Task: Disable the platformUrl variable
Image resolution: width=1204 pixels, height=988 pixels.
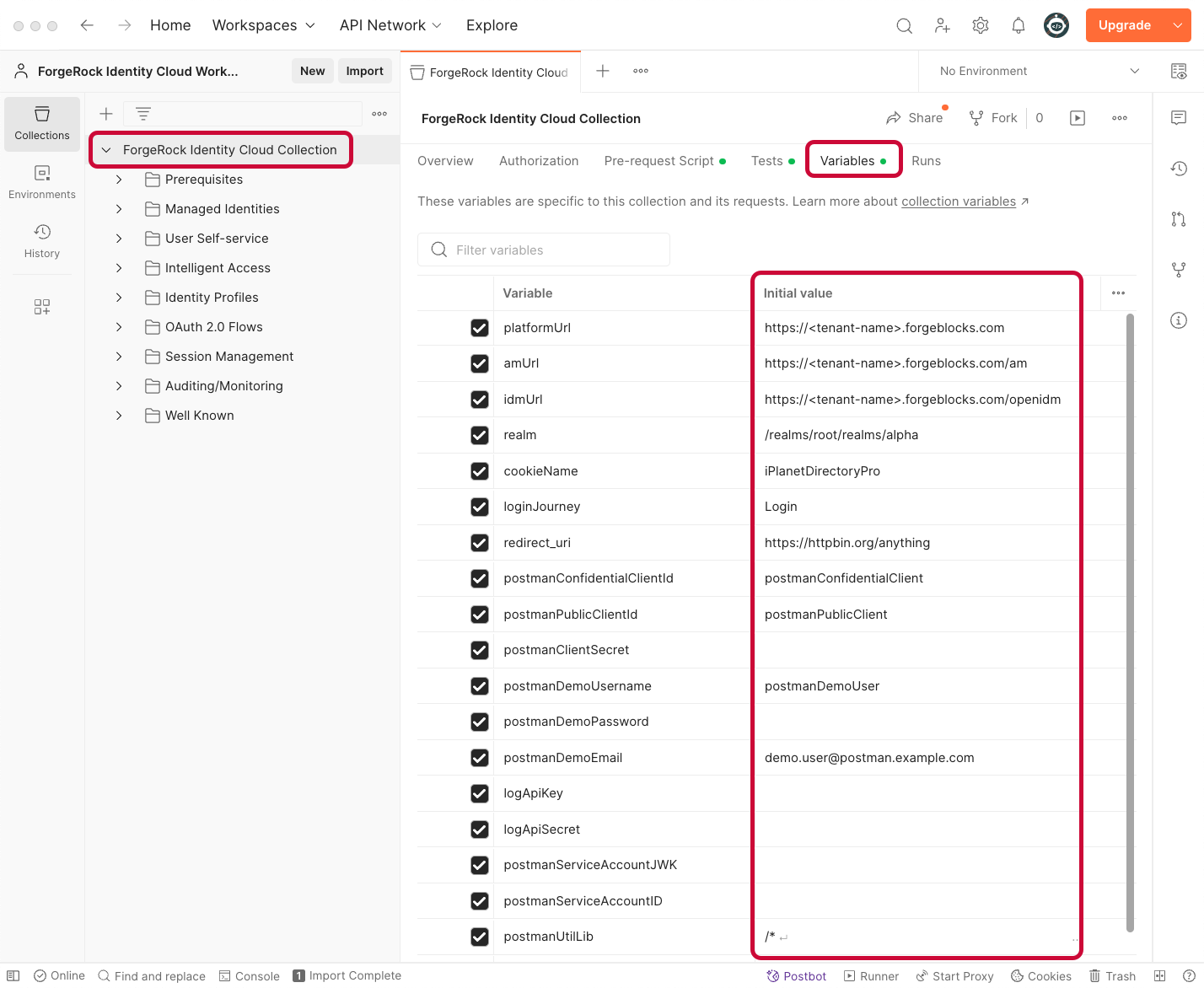Action: (x=480, y=328)
